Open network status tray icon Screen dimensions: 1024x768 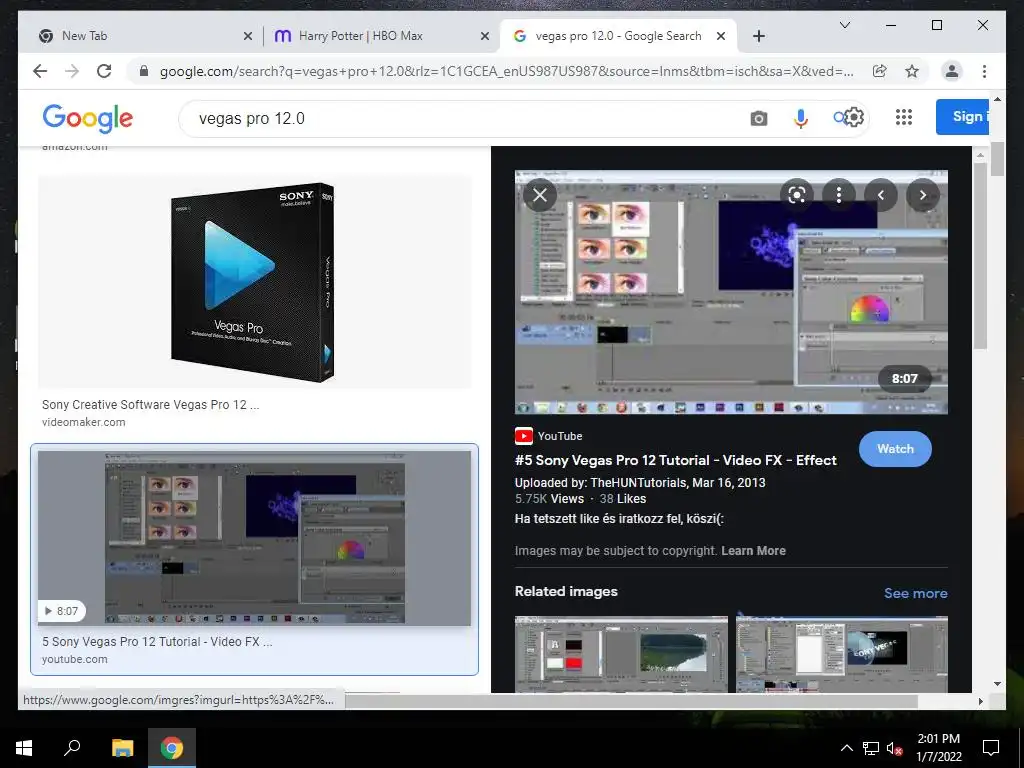tap(870, 748)
